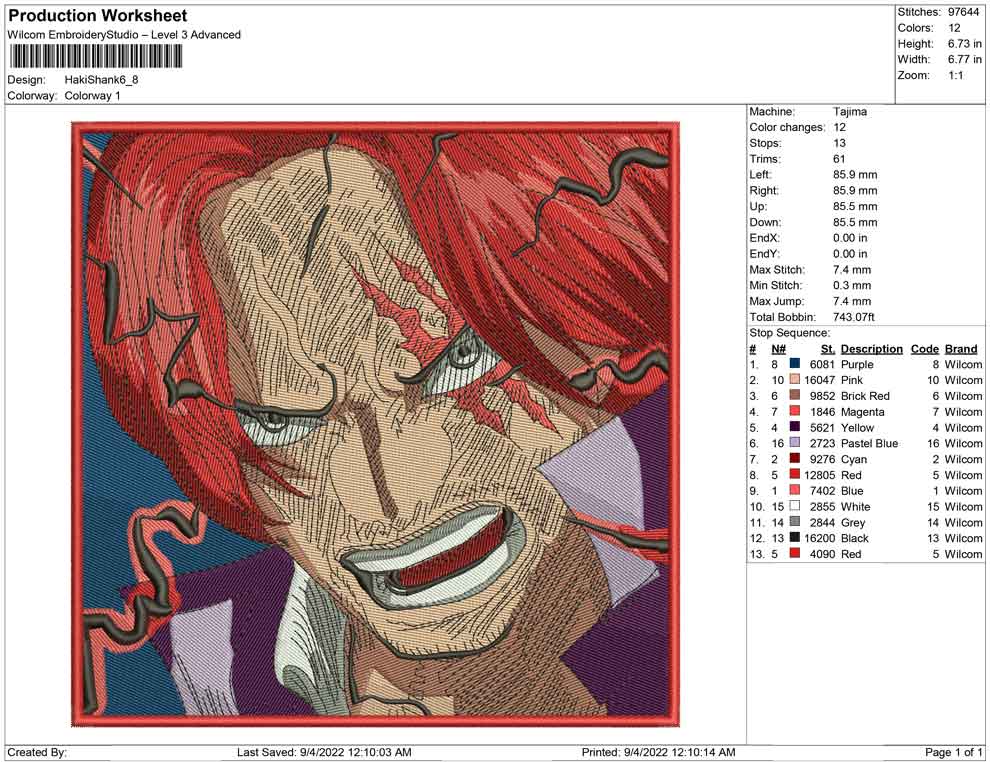
Task: Click the Magenta color swatch in row 4
Action: 794,411
